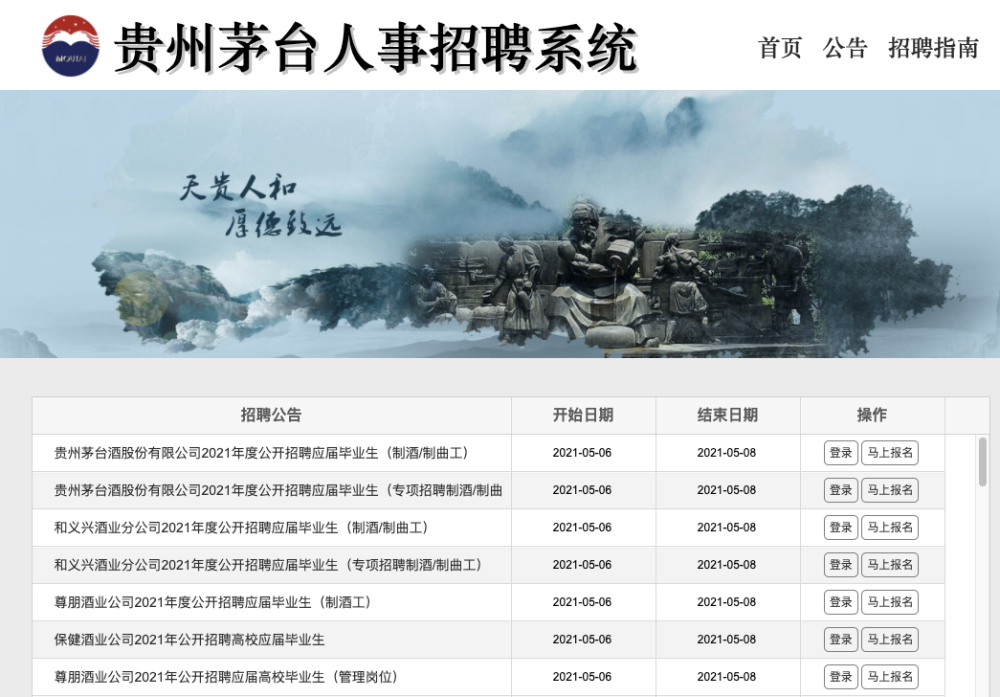The image size is (1000, 697).
Task: Open 尊朋酒业公司 (管理岗位) announcement
Action: [226, 677]
